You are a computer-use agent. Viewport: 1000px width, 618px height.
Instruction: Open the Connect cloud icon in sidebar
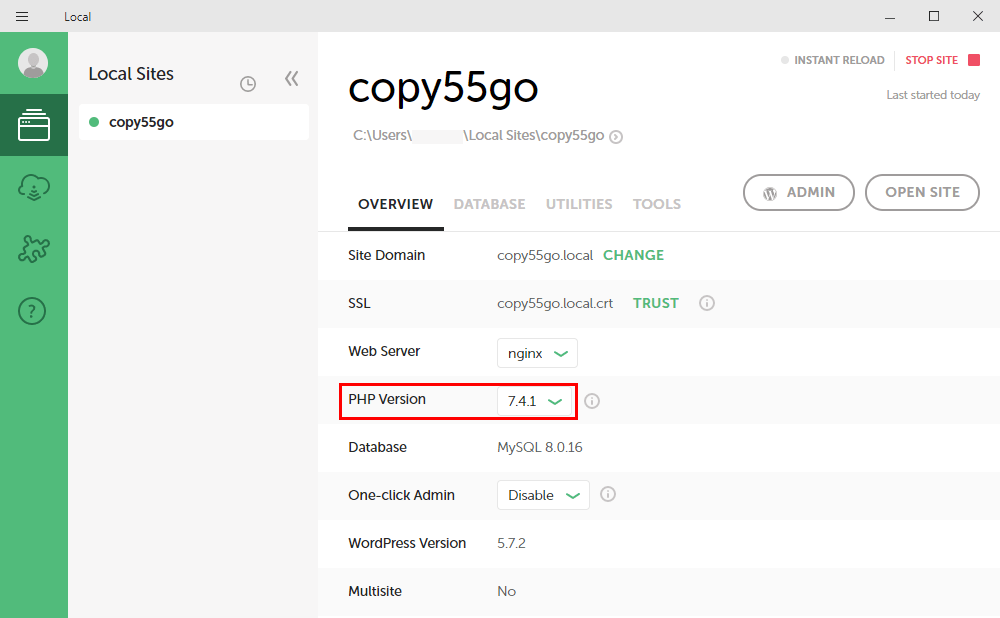(x=34, y=188)
